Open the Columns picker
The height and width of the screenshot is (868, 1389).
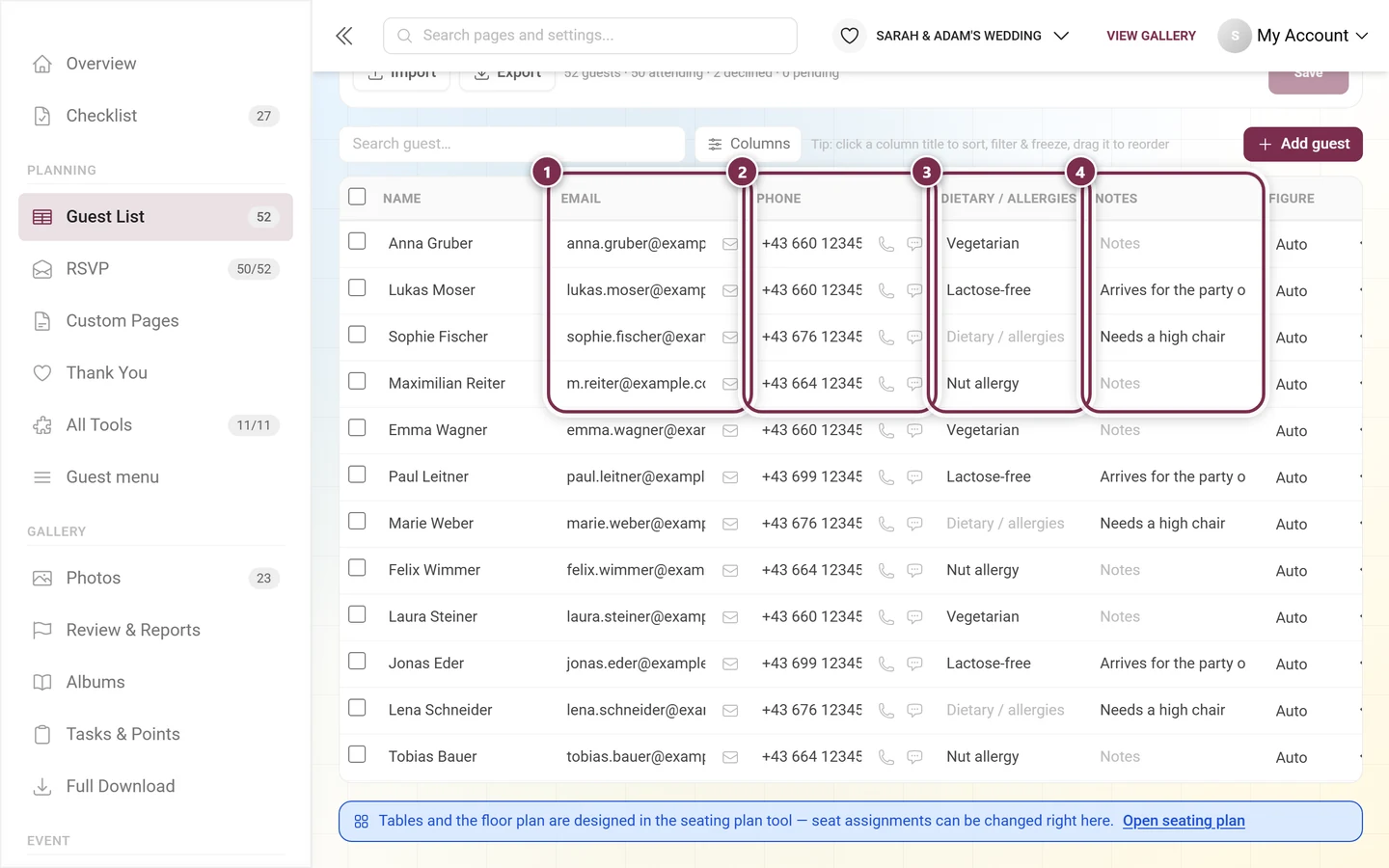[x=749, y=144]
